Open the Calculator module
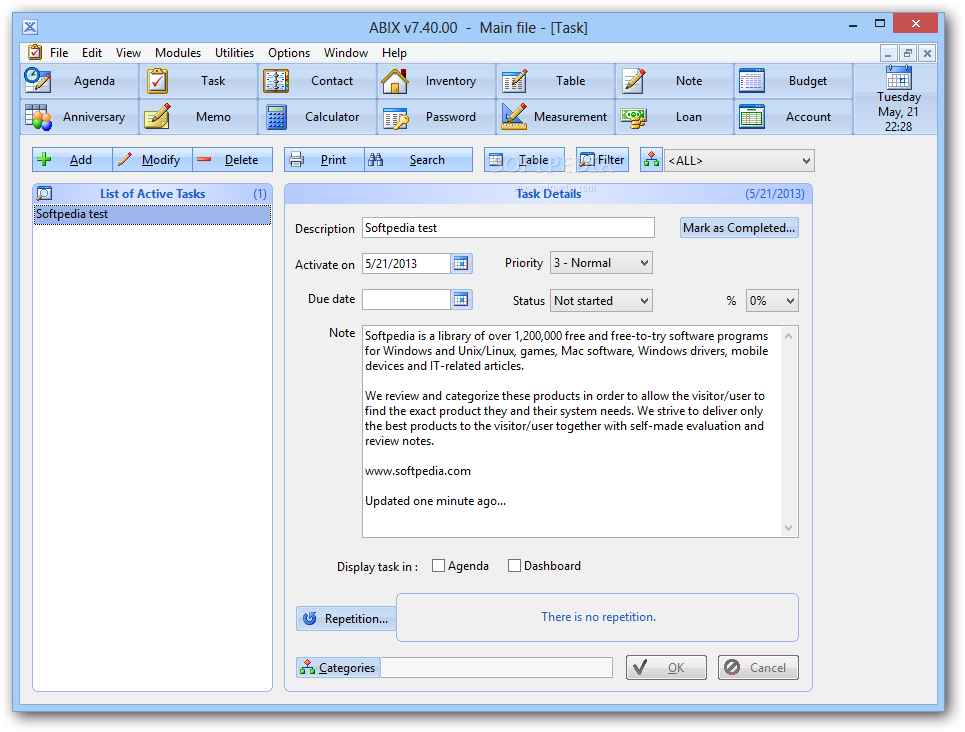This screenshot has height=732, width=965. click(x=317, y=116)
